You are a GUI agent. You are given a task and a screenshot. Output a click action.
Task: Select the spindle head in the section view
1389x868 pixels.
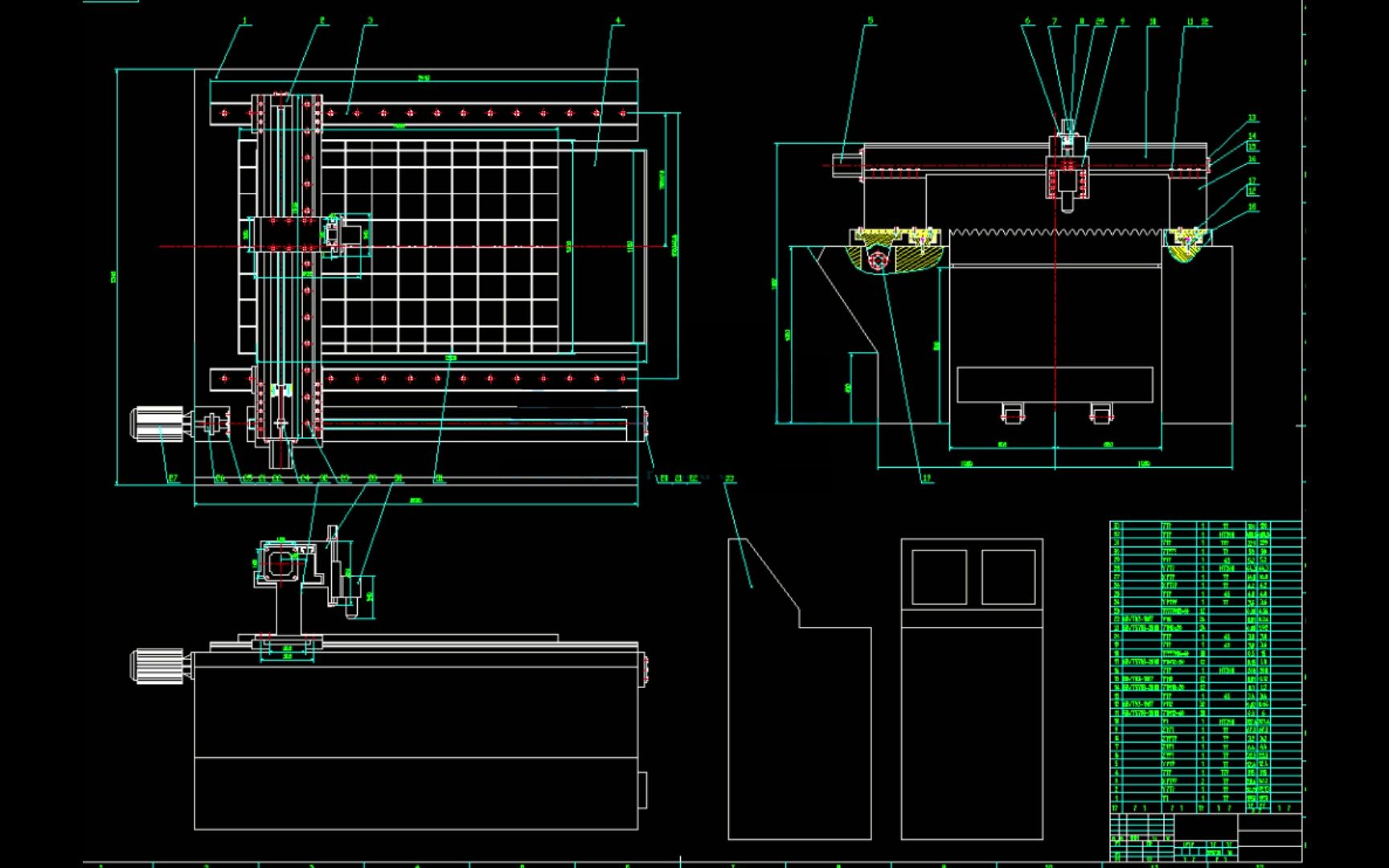pyautogui.click(x=1067, y=165)
